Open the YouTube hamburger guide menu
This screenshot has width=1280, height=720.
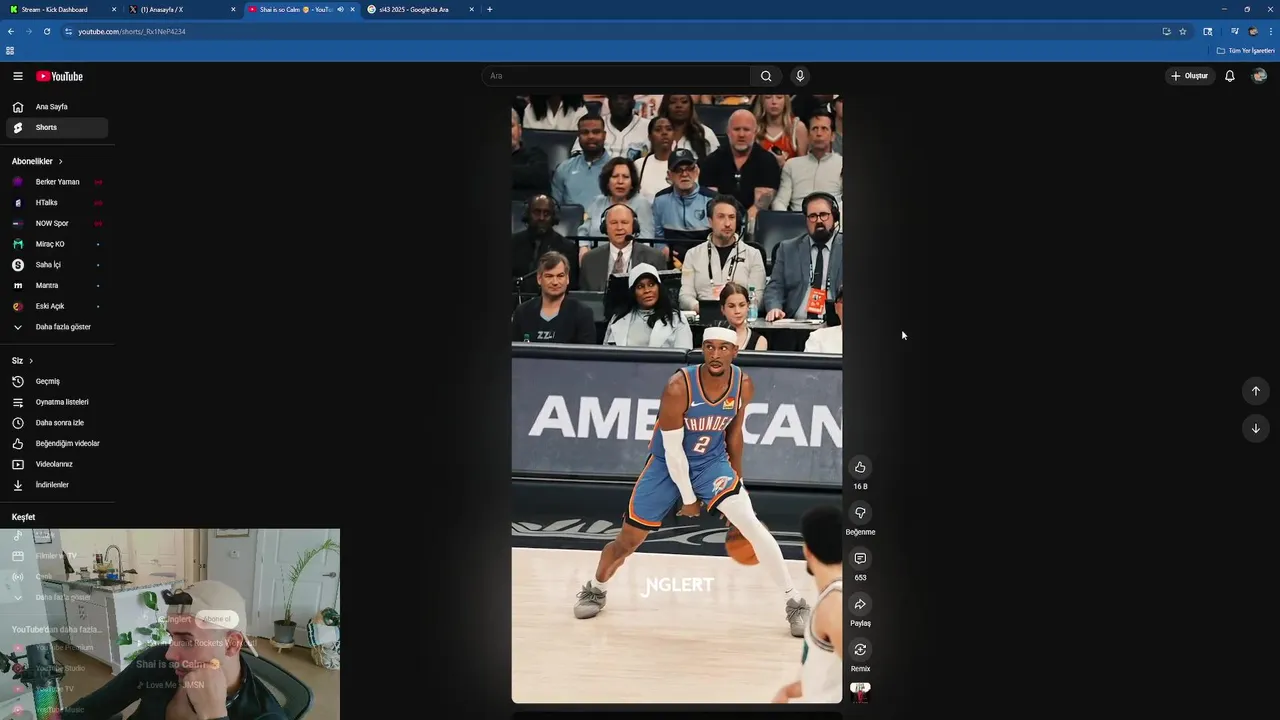pyautogui.click(x=18, y=76)
